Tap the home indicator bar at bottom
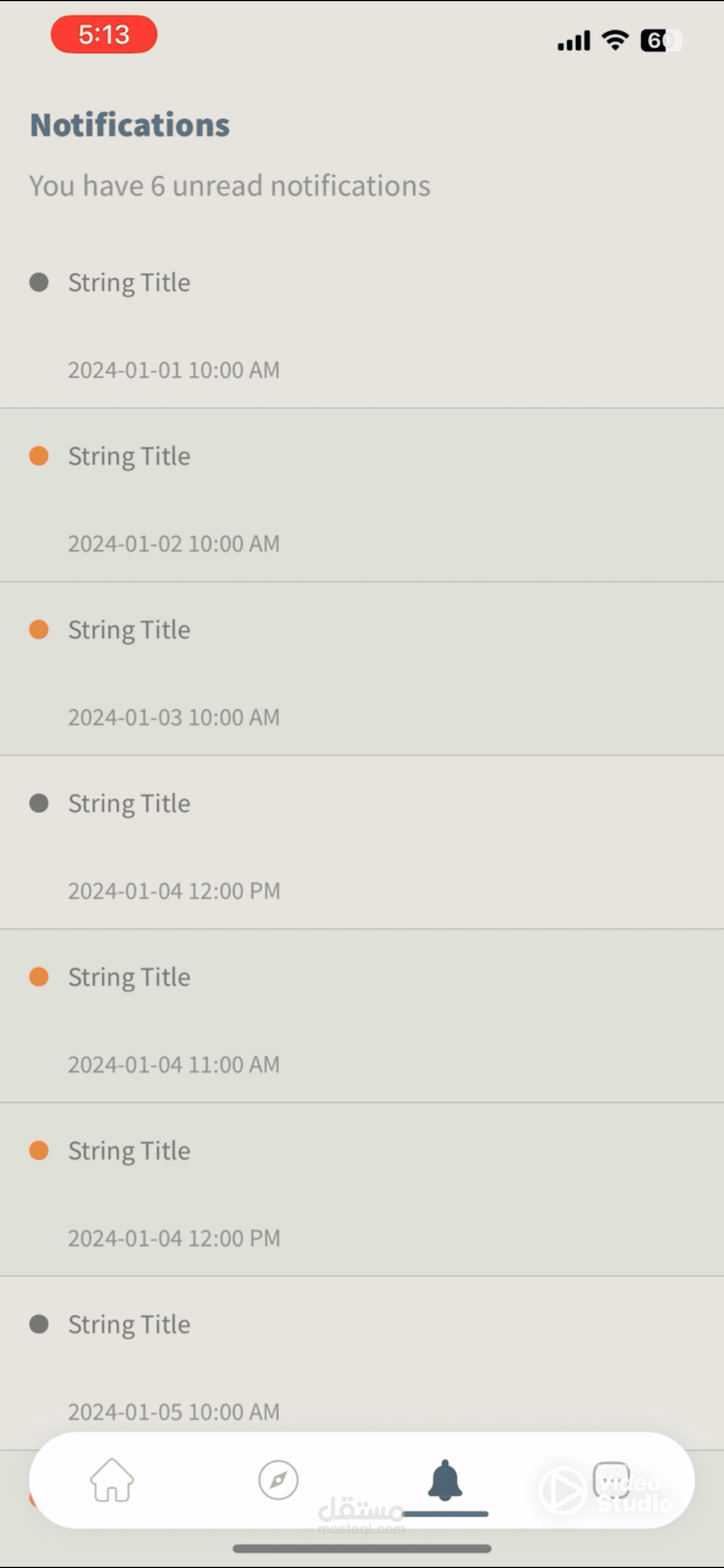The image size is (724, 1568). [362, 1549]
